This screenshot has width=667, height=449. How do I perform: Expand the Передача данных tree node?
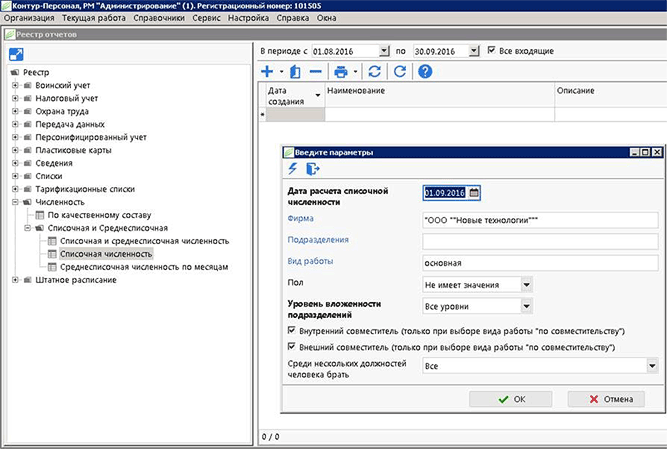[15, 124]
